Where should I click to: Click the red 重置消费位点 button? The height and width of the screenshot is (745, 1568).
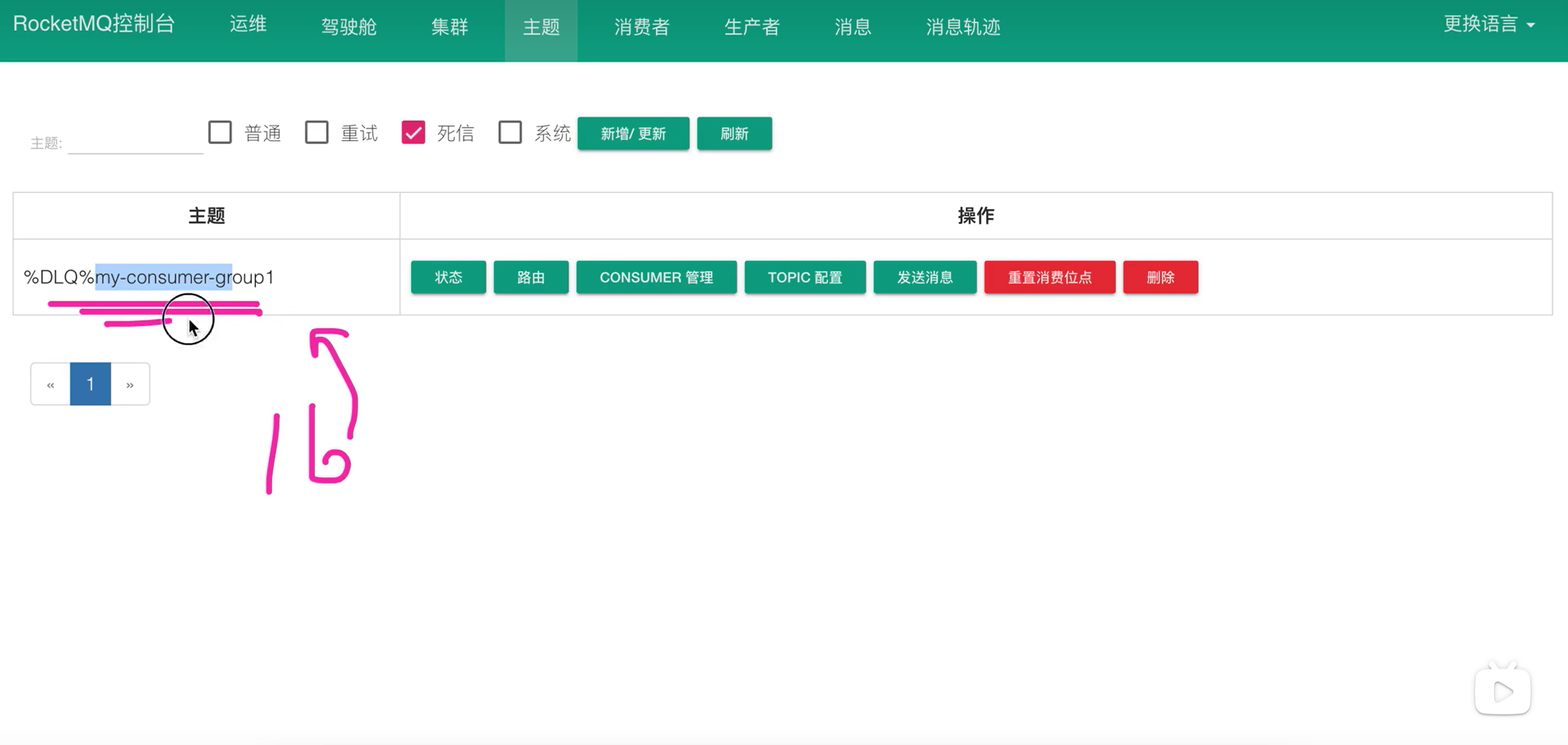click(1049, 277)
